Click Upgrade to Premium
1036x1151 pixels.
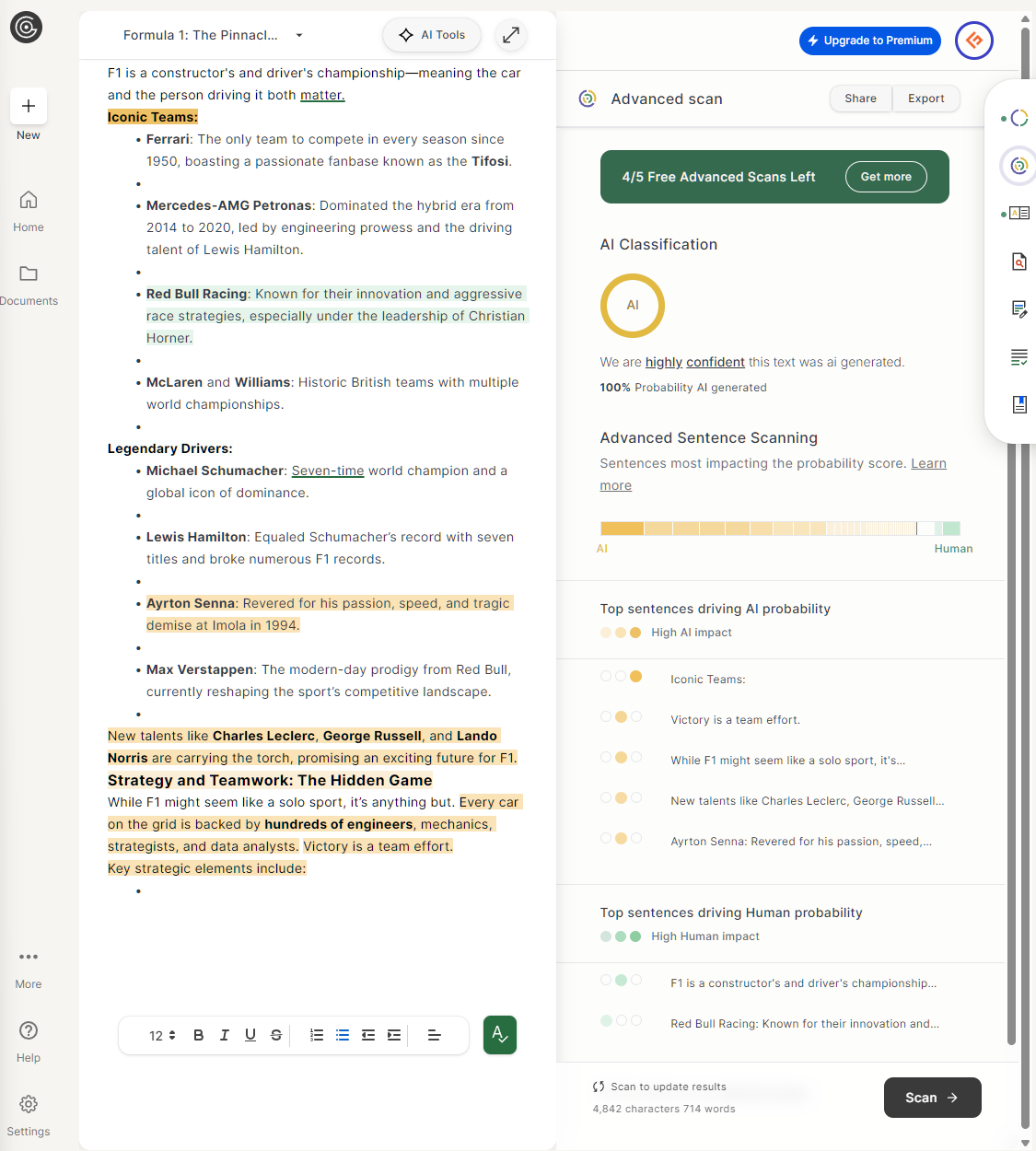pos(870,41)
